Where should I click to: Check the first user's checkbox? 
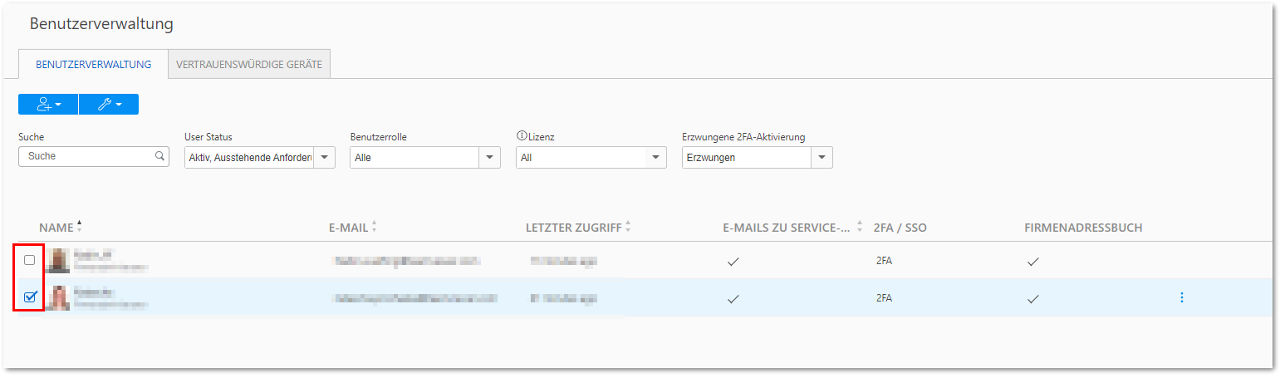point(29,260)
